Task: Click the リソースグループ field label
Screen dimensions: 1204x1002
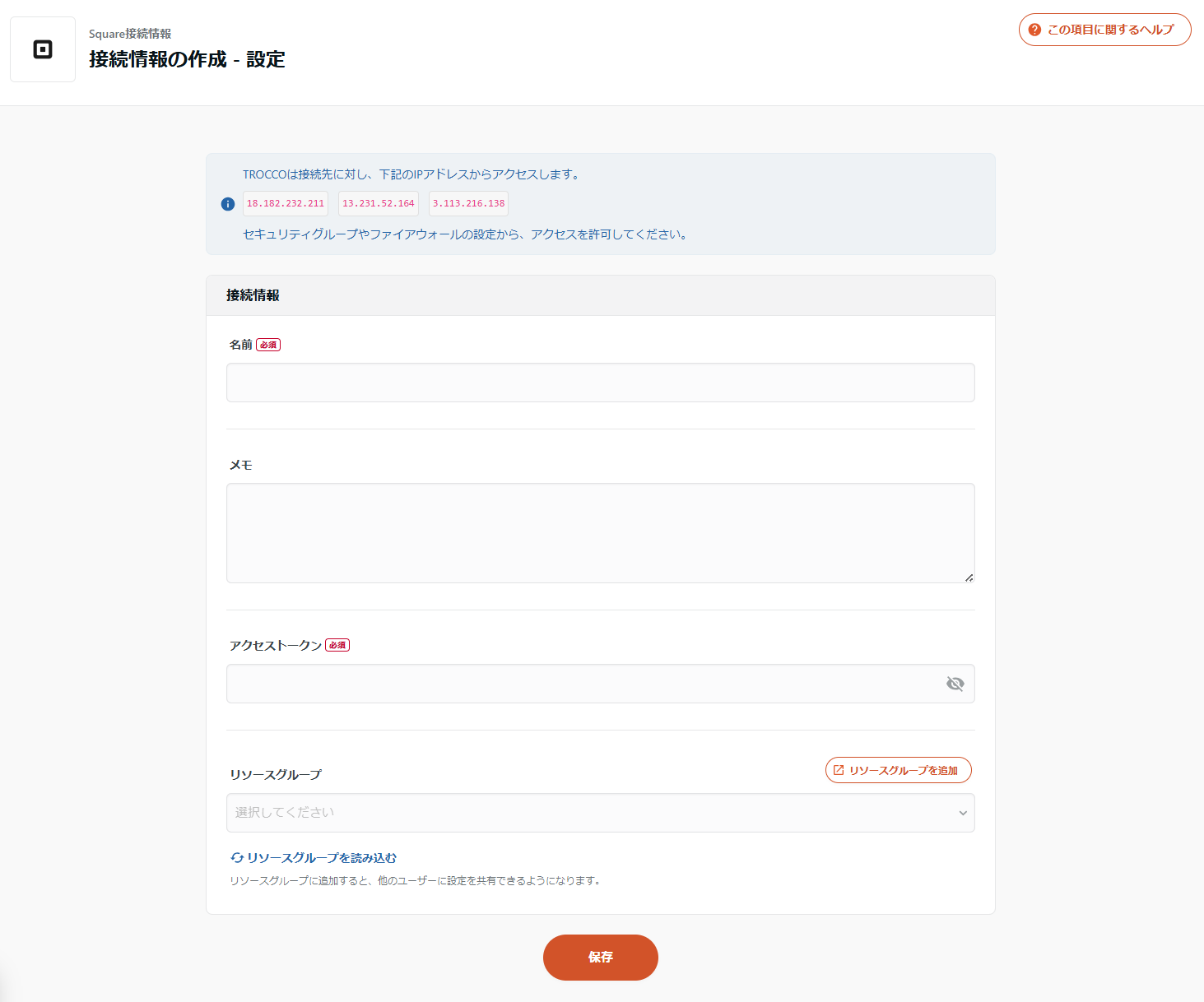Action: click(x=276, y=774)
